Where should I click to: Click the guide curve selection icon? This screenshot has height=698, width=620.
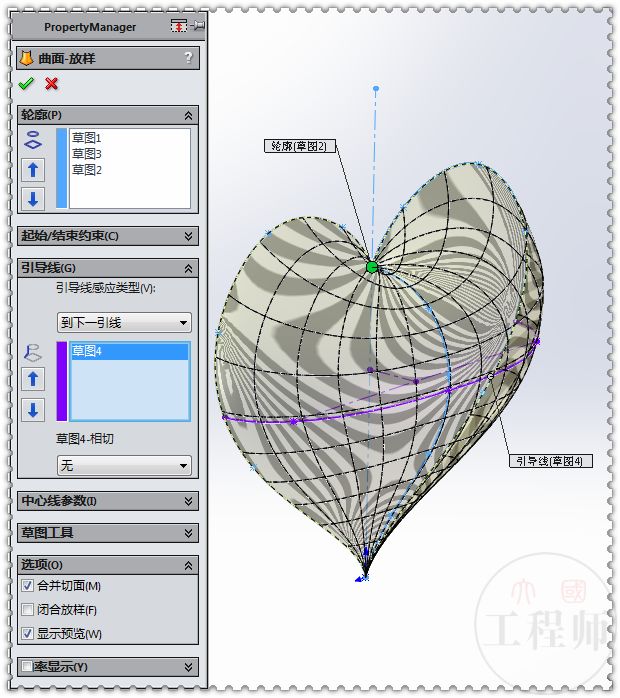[33, 353]
